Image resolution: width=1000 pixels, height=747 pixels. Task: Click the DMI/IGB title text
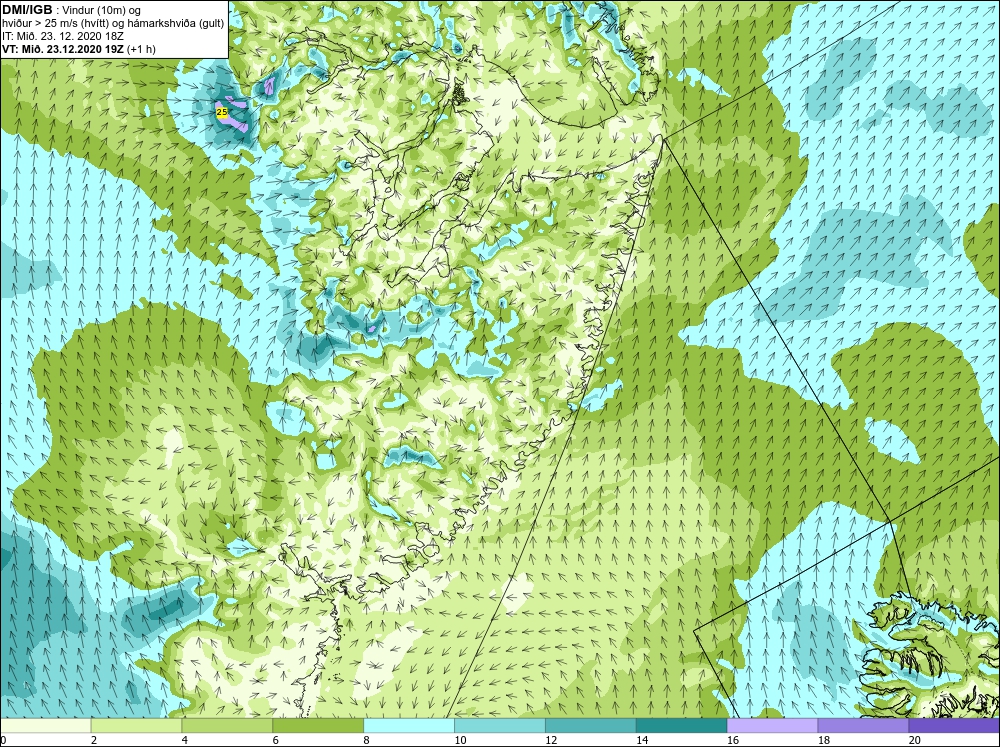coord(27,10)
